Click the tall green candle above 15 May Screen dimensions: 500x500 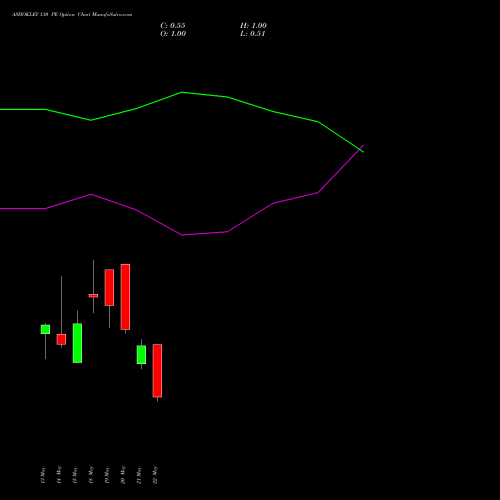tap(77, 343)
